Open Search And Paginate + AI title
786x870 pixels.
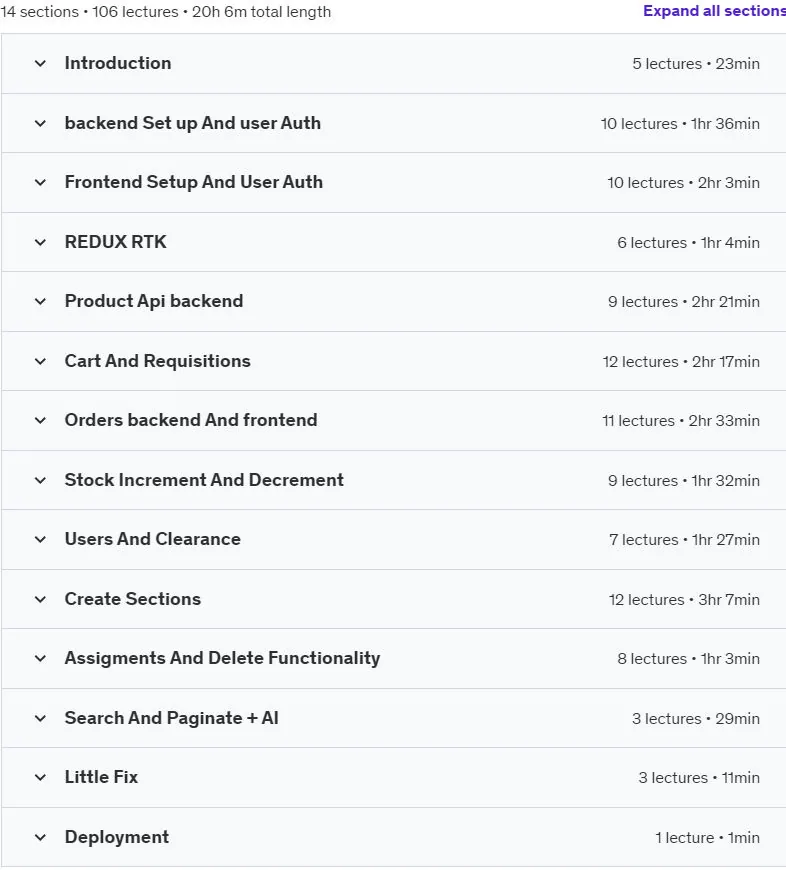click(171, 719)
